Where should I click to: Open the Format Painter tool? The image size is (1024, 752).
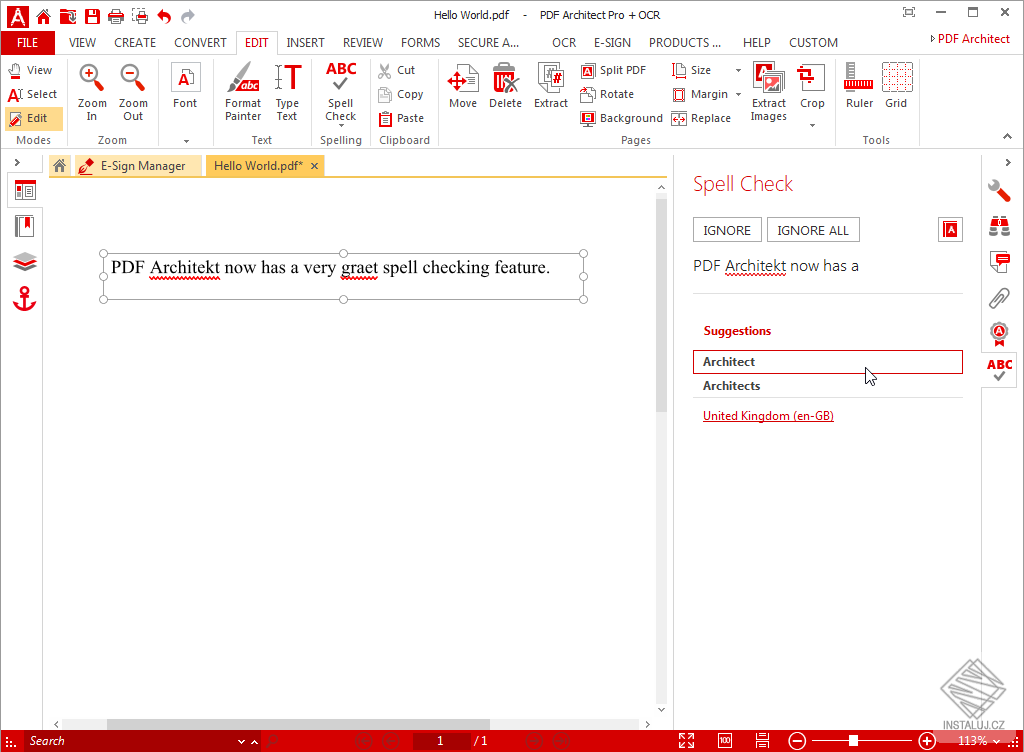(243, 91)
